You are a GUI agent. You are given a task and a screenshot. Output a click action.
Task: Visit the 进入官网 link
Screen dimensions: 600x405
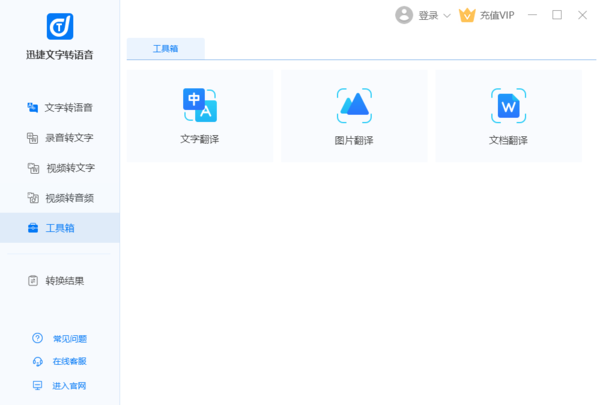tap(68, 385)
